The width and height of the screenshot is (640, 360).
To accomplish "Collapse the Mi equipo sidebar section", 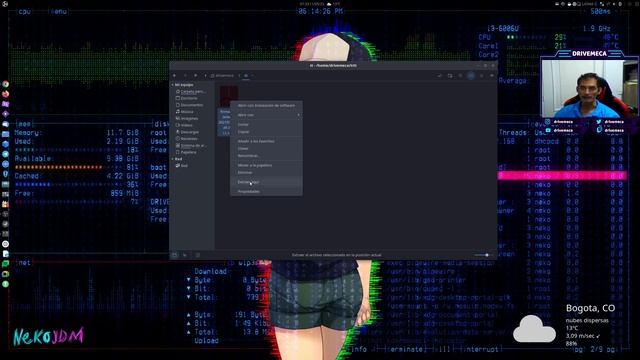I will tap(173, 85).
